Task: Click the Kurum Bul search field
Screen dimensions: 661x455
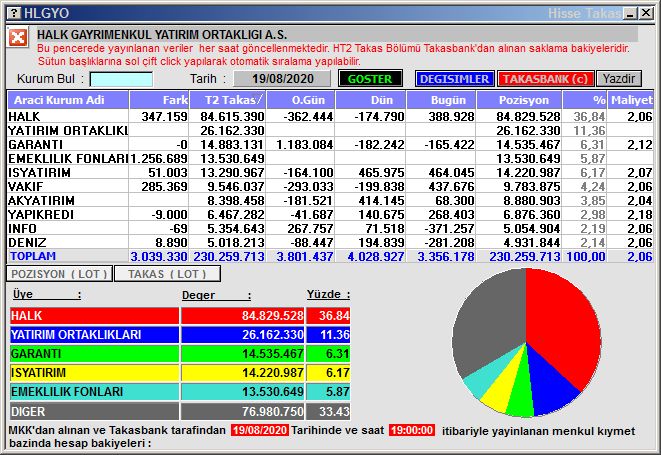Action: pyautogui.click(x=121, y=79)
